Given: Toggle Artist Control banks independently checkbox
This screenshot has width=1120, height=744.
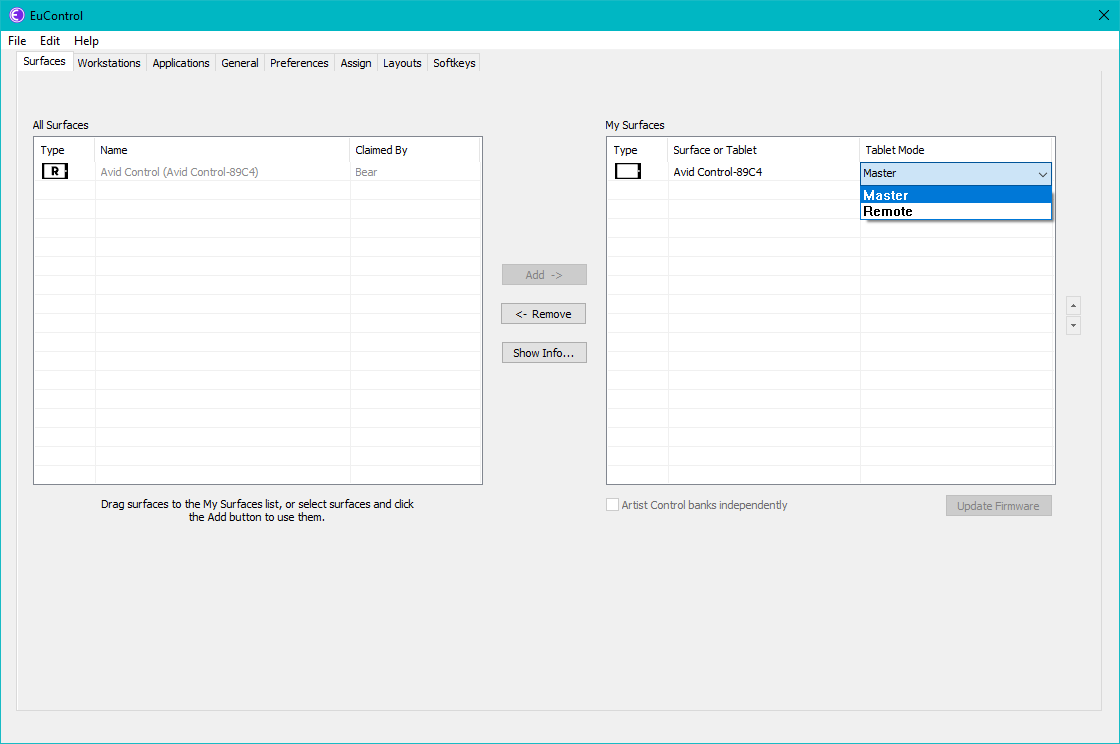Looking at the screenshot, I should pos(613,505).
